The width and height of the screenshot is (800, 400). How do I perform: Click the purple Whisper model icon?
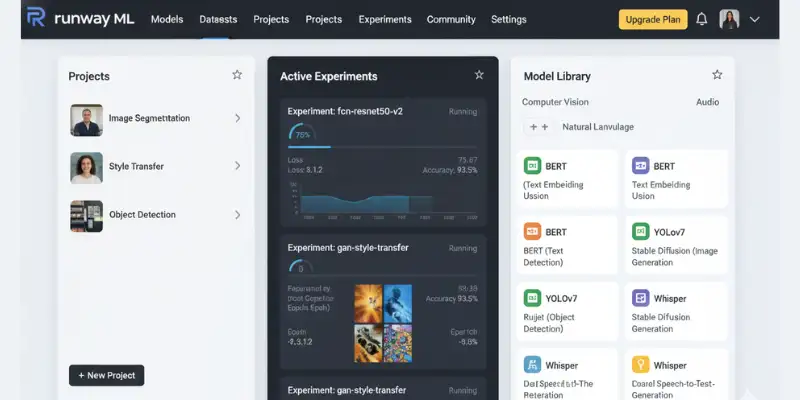pos(640,298)
